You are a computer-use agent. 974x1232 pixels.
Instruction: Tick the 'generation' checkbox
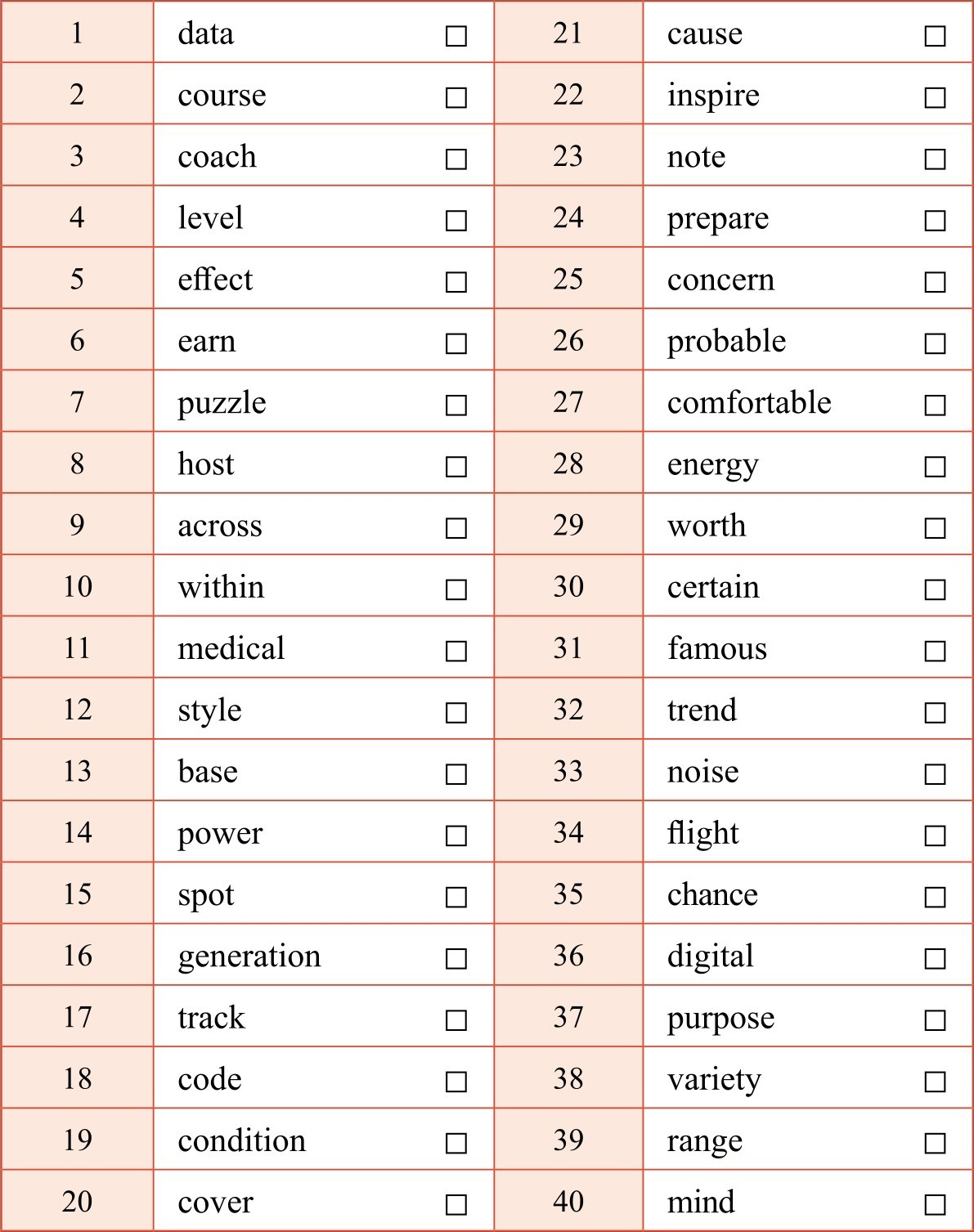[456, 958]
